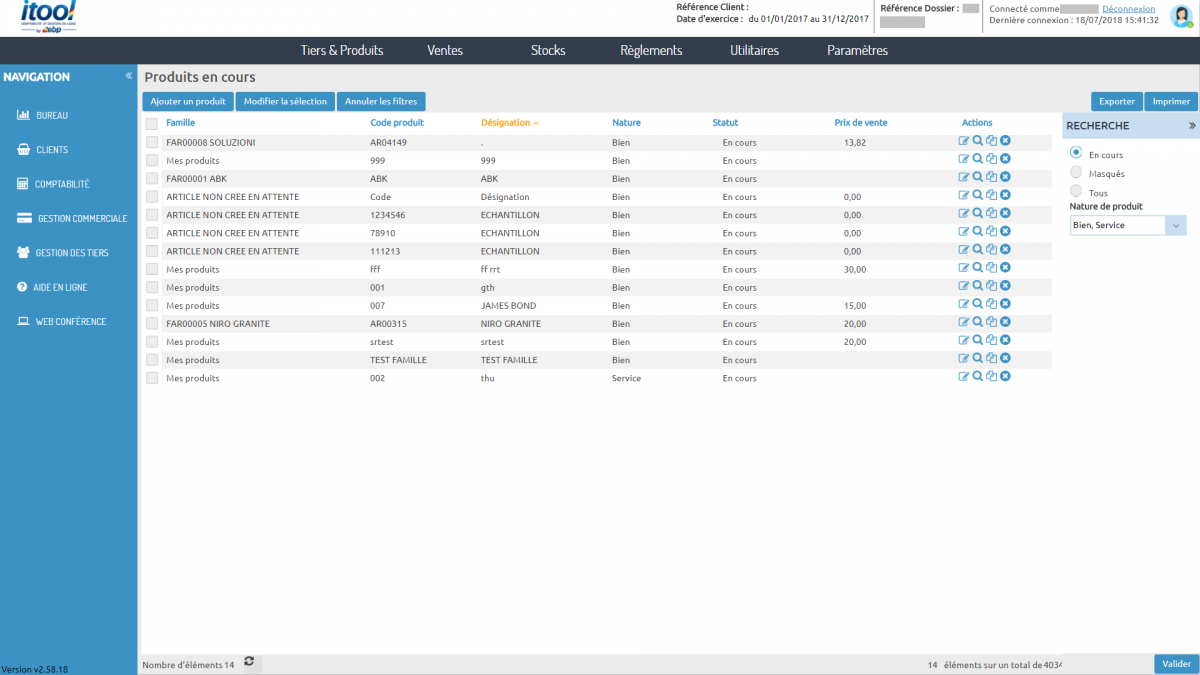Click edit icon for JAMES BOND product

coord(964,305)
